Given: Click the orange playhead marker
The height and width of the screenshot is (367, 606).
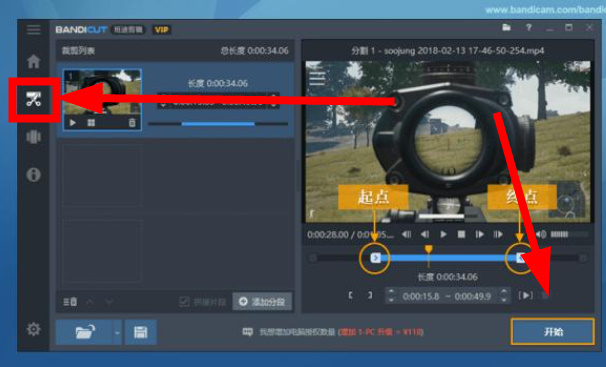Looking at the screenshot, I should pos(428,250).
